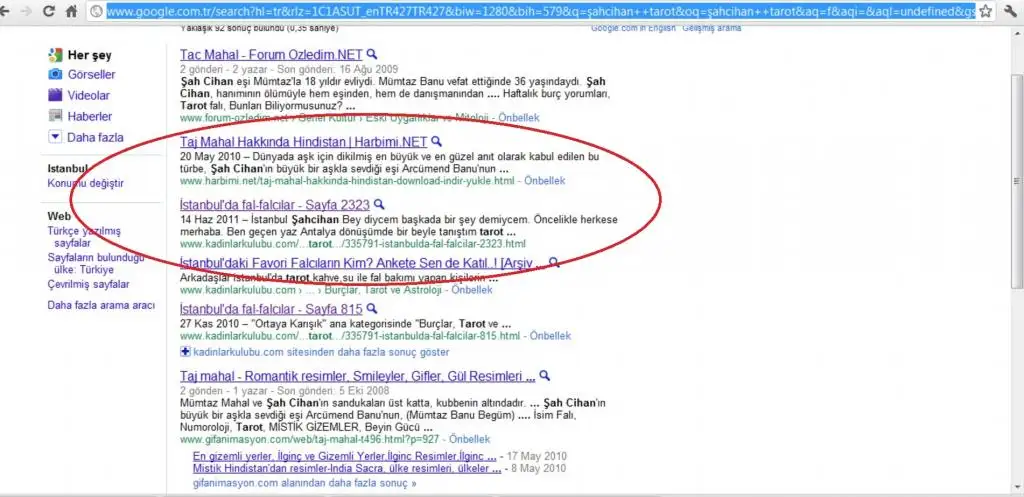Preview magnifier next to Sayfa 815 result
Image resolution: width=1024 pixels, height=497 pixels.
tap(372, 308)
